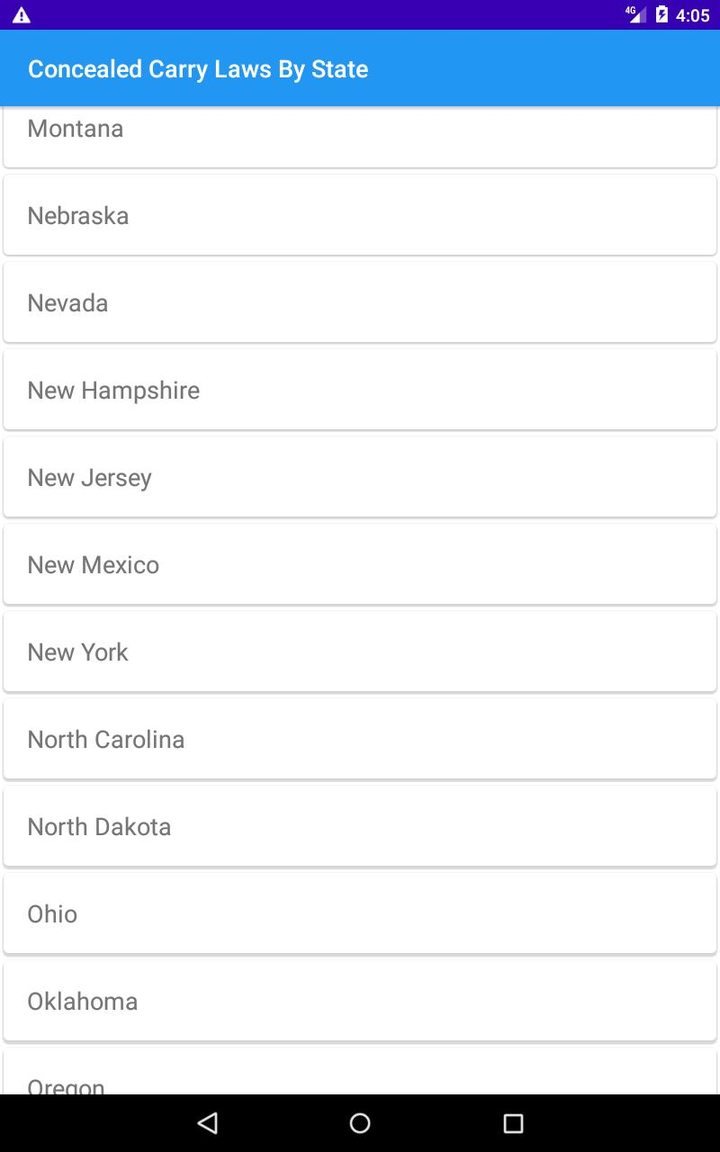Choose New Hampshire from the list
Viewport: 720px width, 1152px height.
tap(360, 390)
